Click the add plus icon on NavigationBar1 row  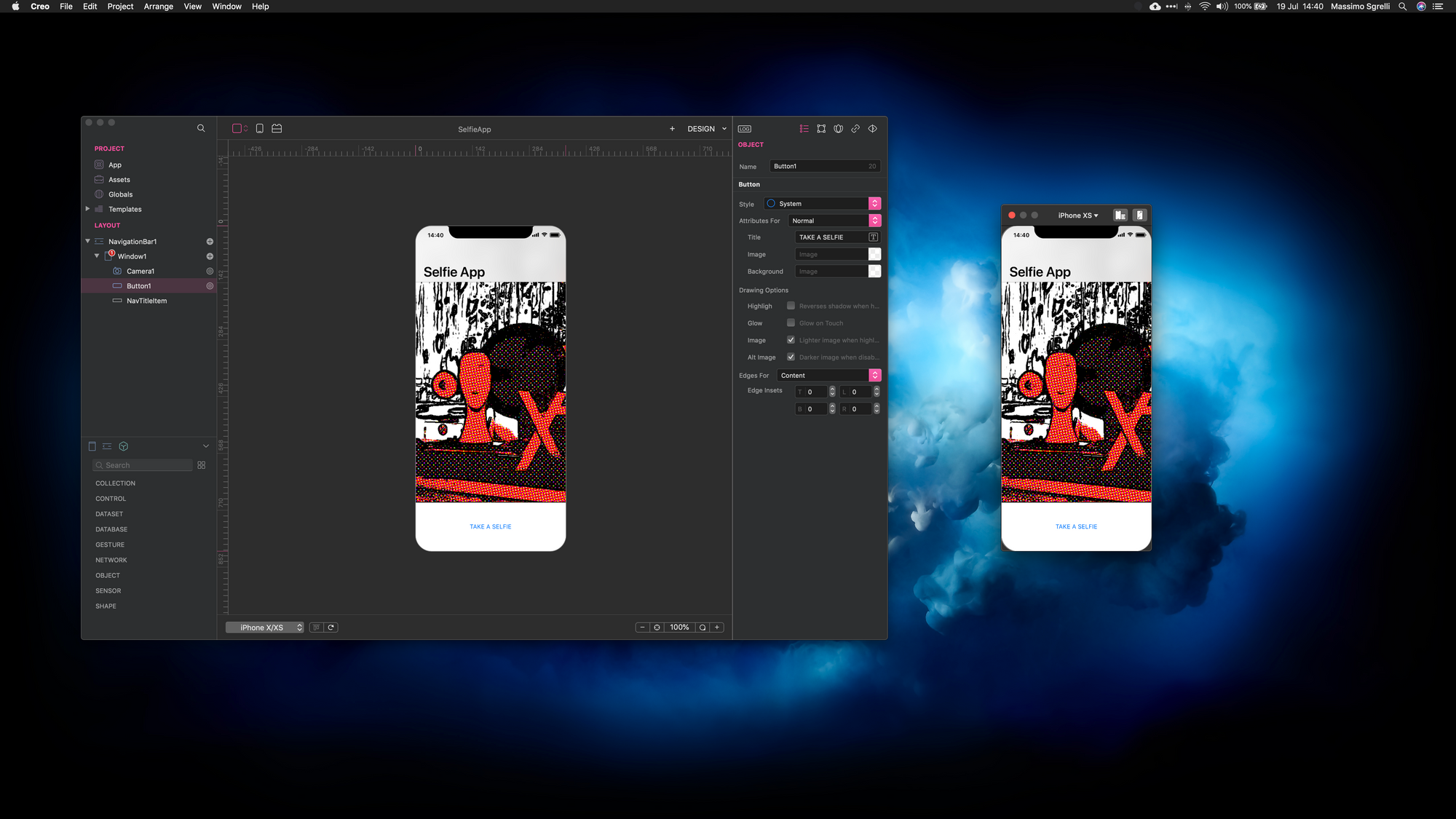tap(210, 242)
